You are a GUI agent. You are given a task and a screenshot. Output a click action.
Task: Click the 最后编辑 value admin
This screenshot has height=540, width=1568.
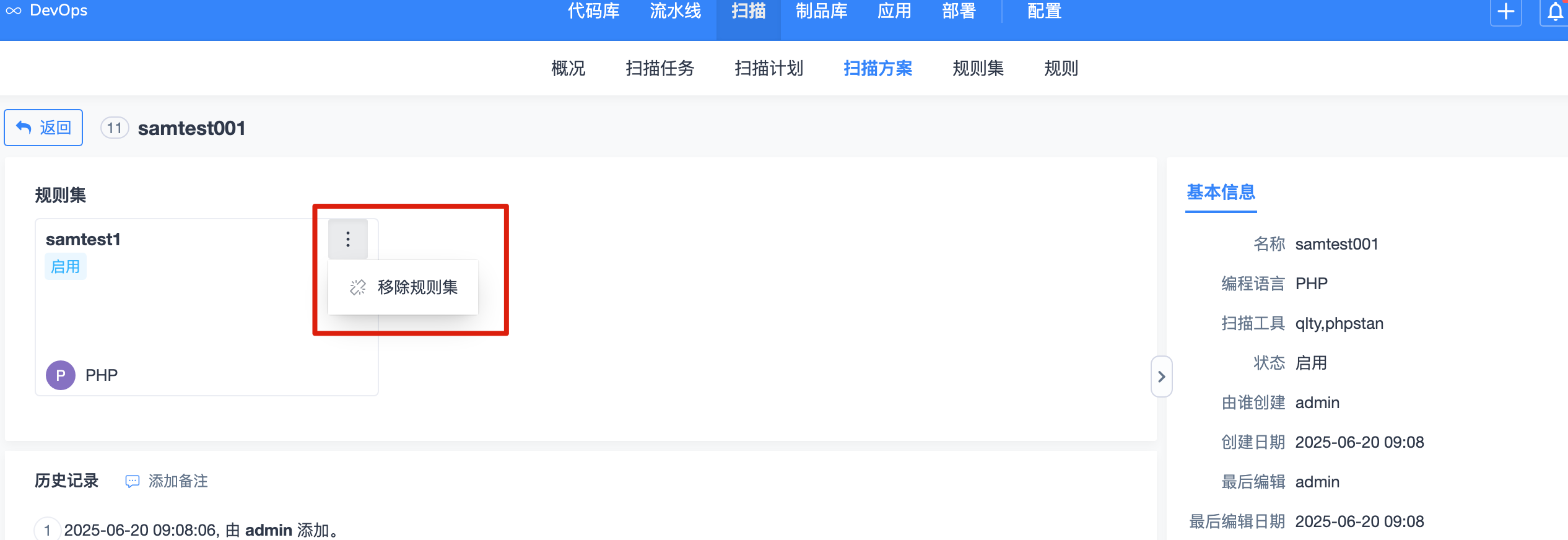1317,482
